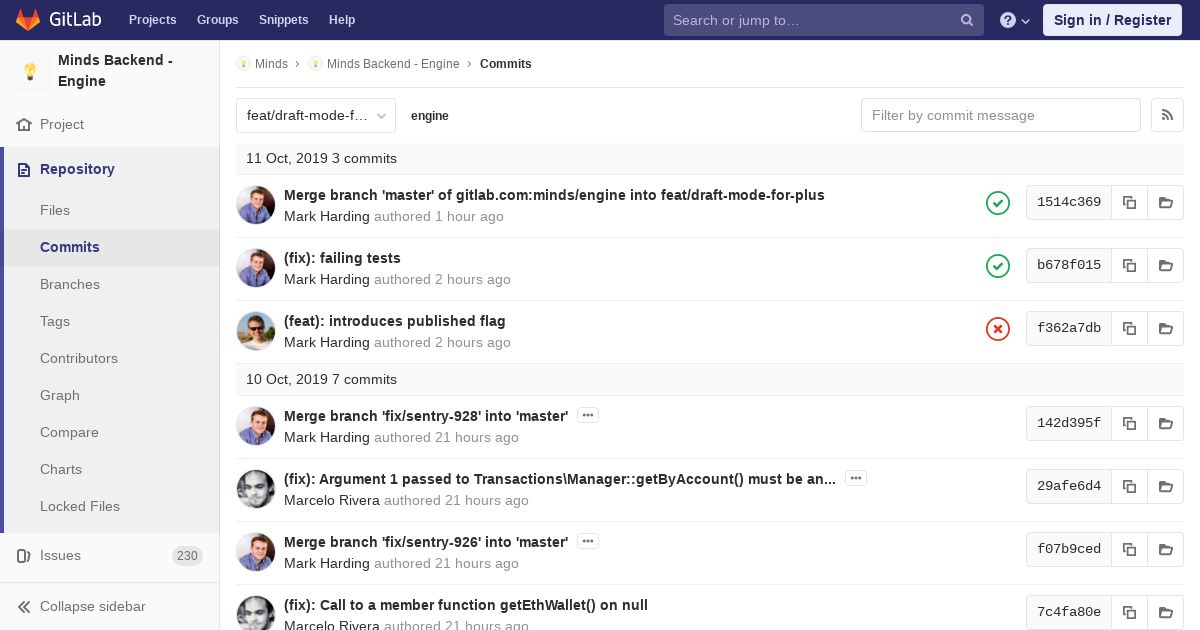View passed pipeline status for 1514c369

click(x=998, y=203)
